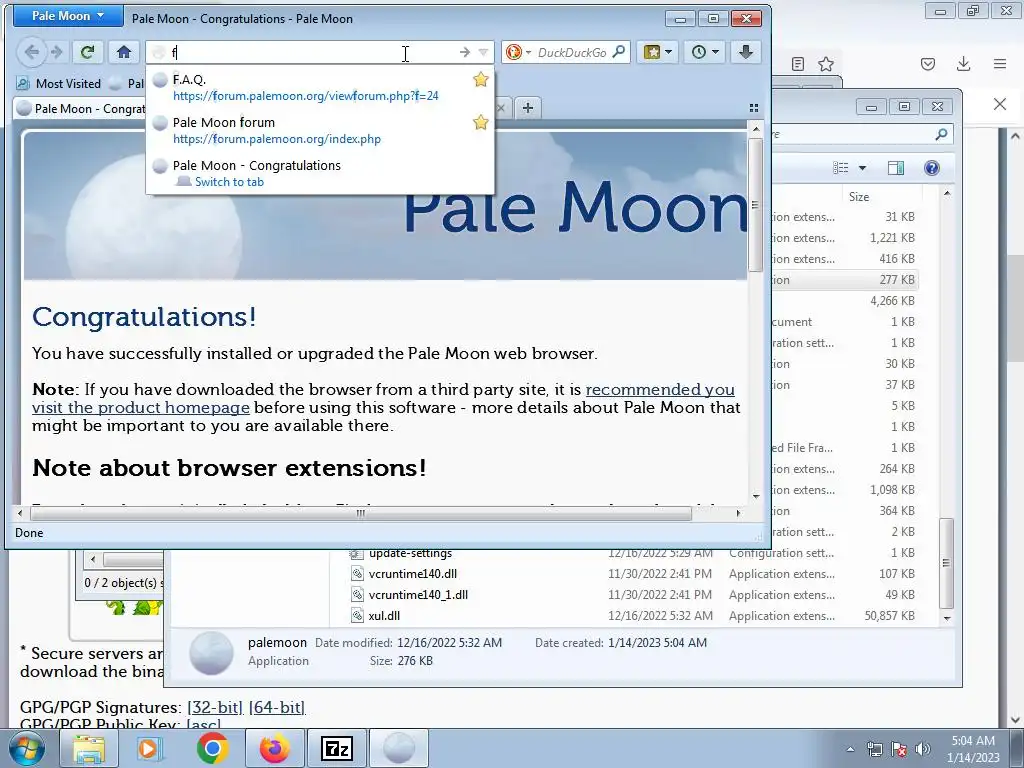Open the Pale Moon downloads arrow button

point(746,52)
